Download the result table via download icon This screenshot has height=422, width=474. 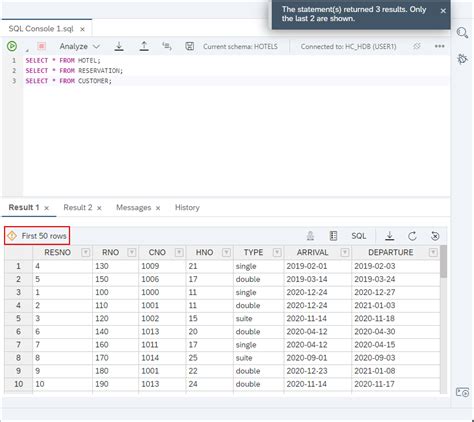(390, 236)
